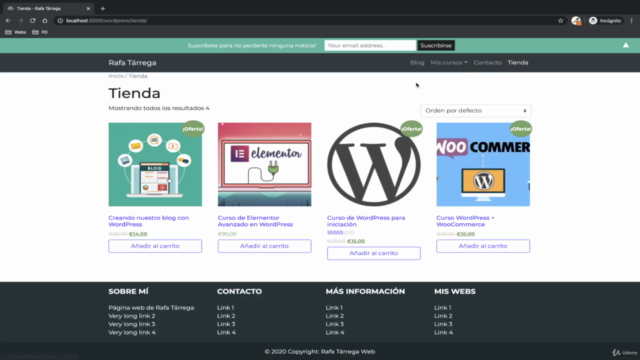
Task: Click the site info icon in address bar
Action: click(60, 20)
